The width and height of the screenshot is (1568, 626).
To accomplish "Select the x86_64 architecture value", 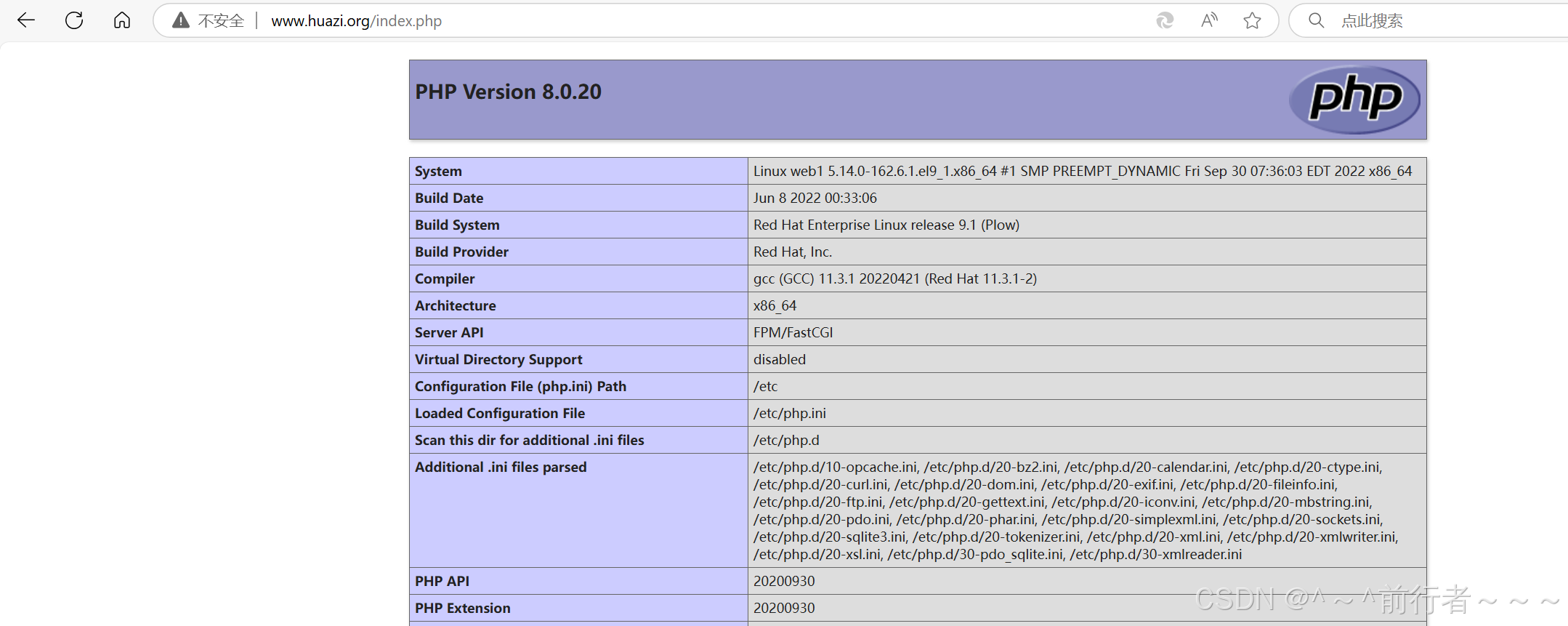I will 775,305.
